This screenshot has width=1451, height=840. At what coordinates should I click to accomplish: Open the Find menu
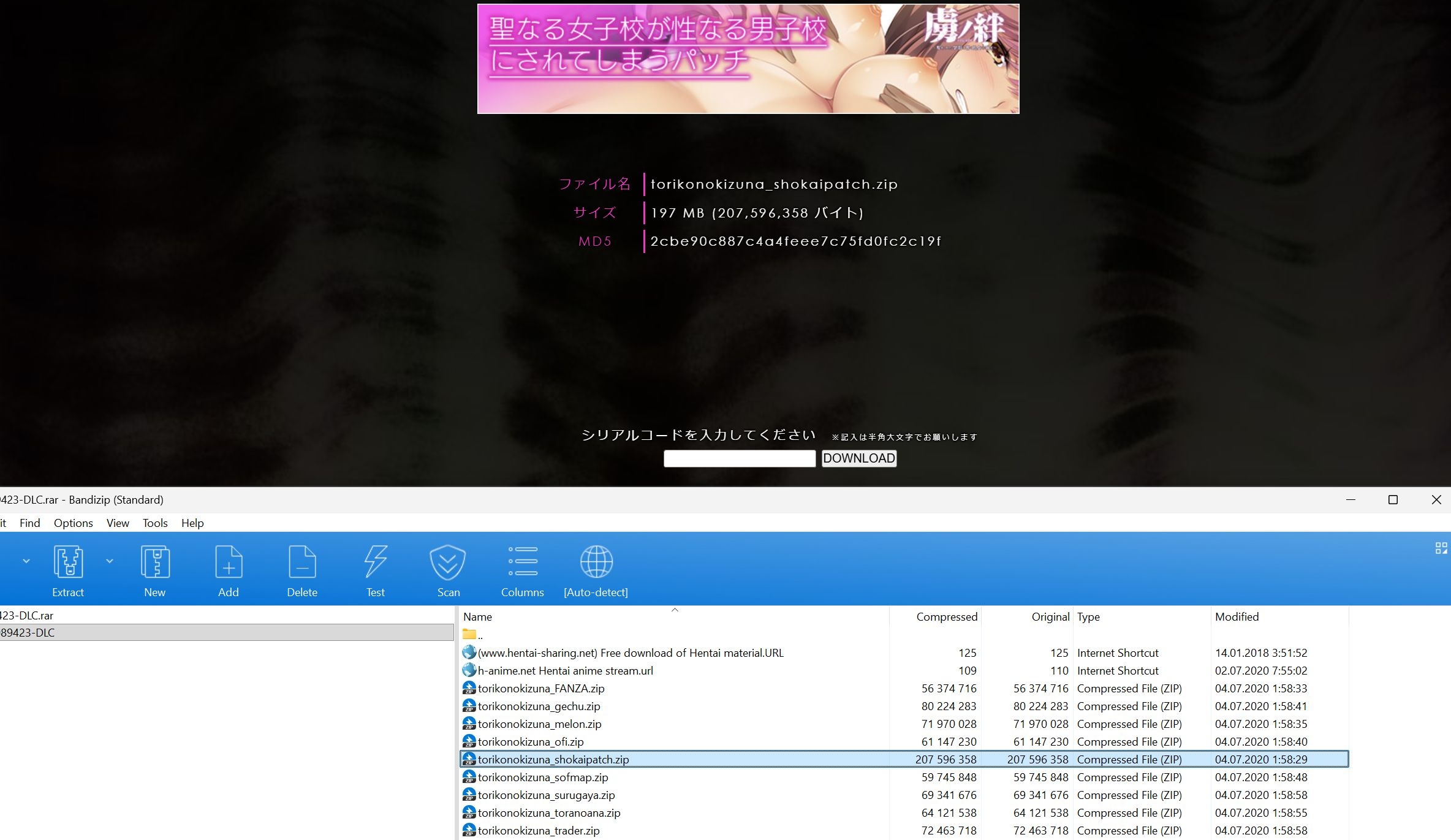(x=30, y=523)
